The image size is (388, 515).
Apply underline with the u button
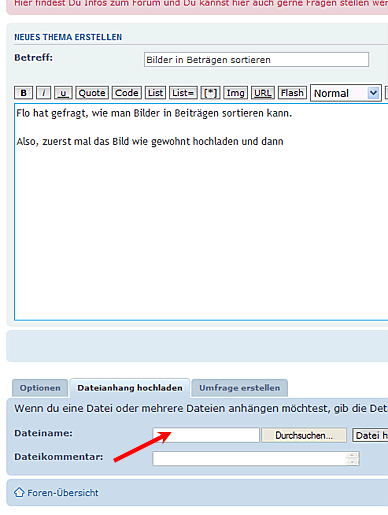click(63, 93)
